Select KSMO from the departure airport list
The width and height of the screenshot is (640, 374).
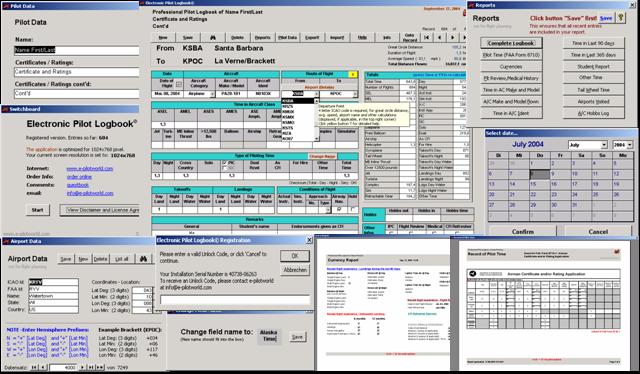[288, 122]
